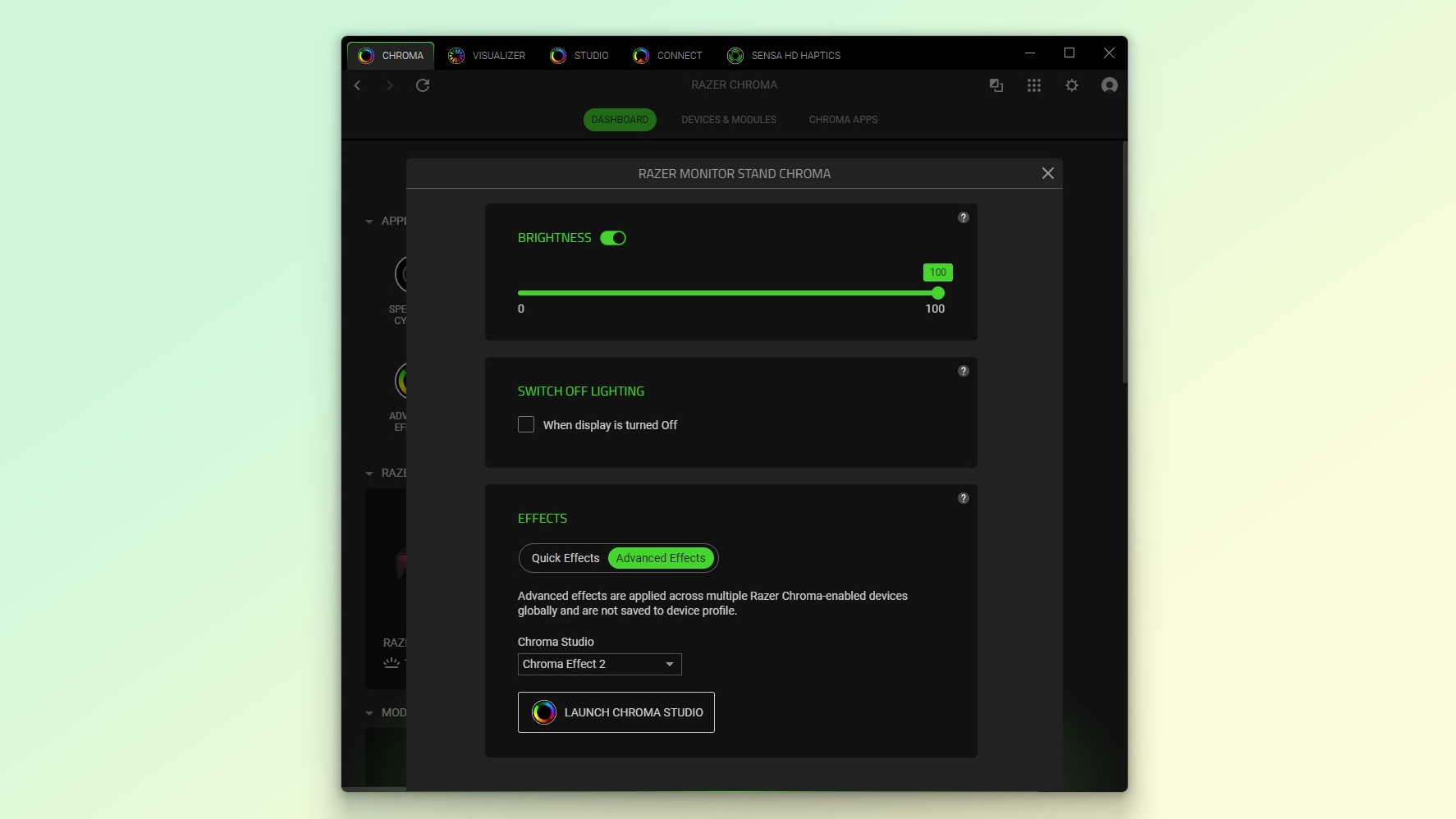Open help for the Brightness section
The height and width of the screenshot is (819, 1456).
click(964, 217)
